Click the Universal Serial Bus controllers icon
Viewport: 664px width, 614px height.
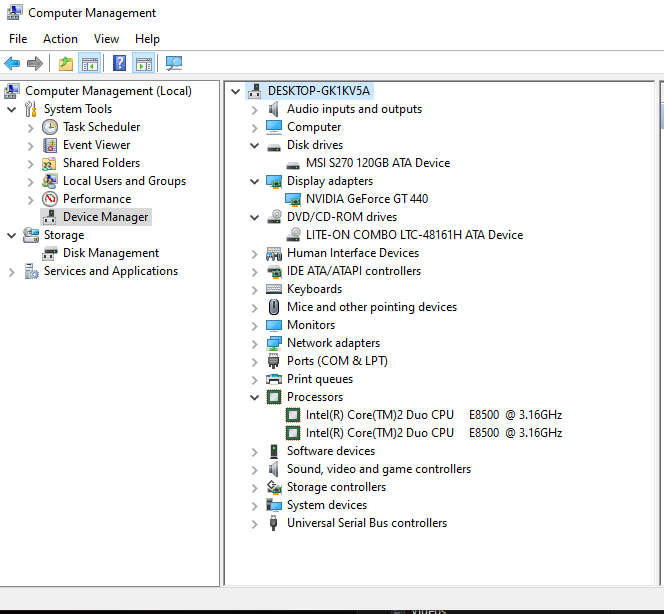point(274,523)
